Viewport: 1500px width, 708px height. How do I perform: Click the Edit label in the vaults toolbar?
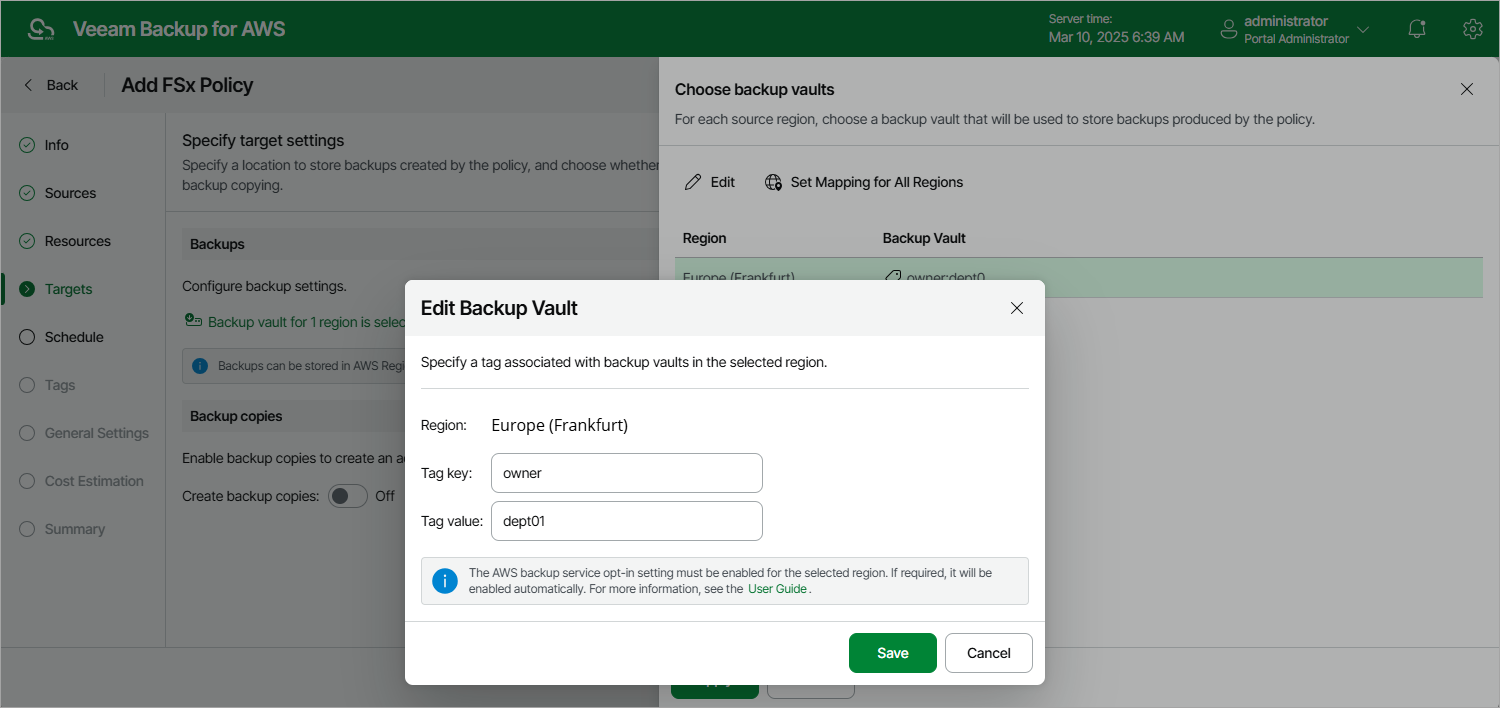coord(723,182)
